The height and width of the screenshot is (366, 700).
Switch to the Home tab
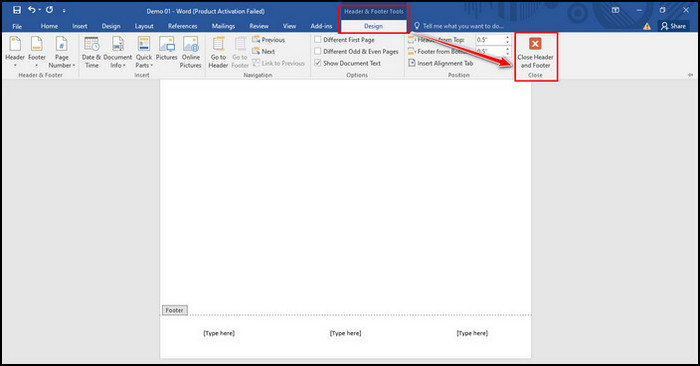click(49, 26)
